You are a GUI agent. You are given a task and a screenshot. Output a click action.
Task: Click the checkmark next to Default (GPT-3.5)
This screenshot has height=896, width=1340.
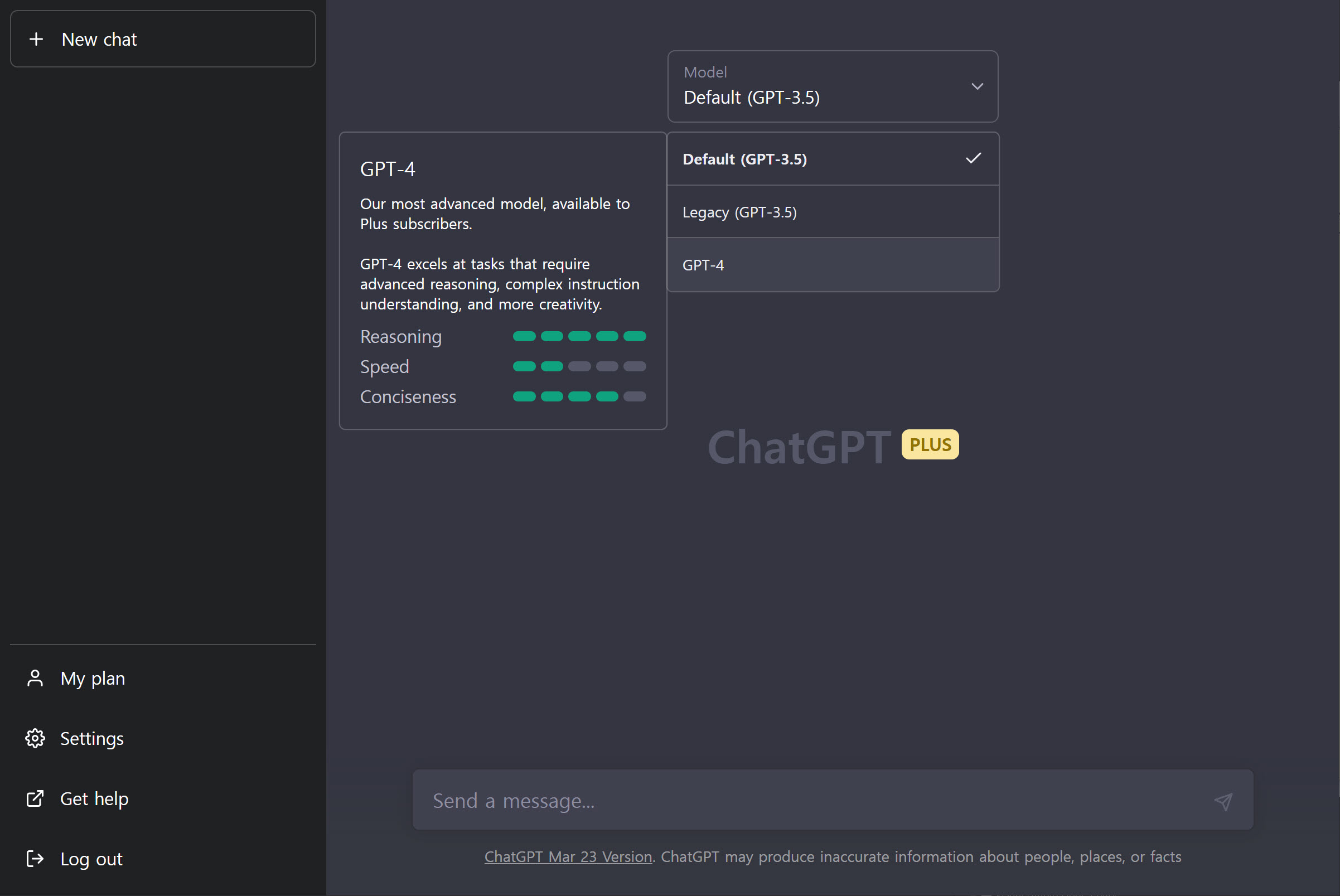973,158
